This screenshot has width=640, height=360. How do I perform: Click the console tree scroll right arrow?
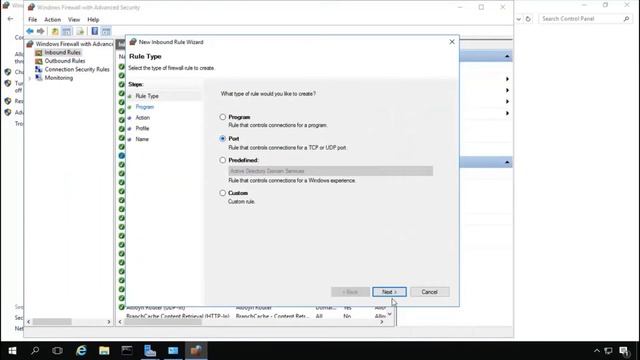coord(109,322)
